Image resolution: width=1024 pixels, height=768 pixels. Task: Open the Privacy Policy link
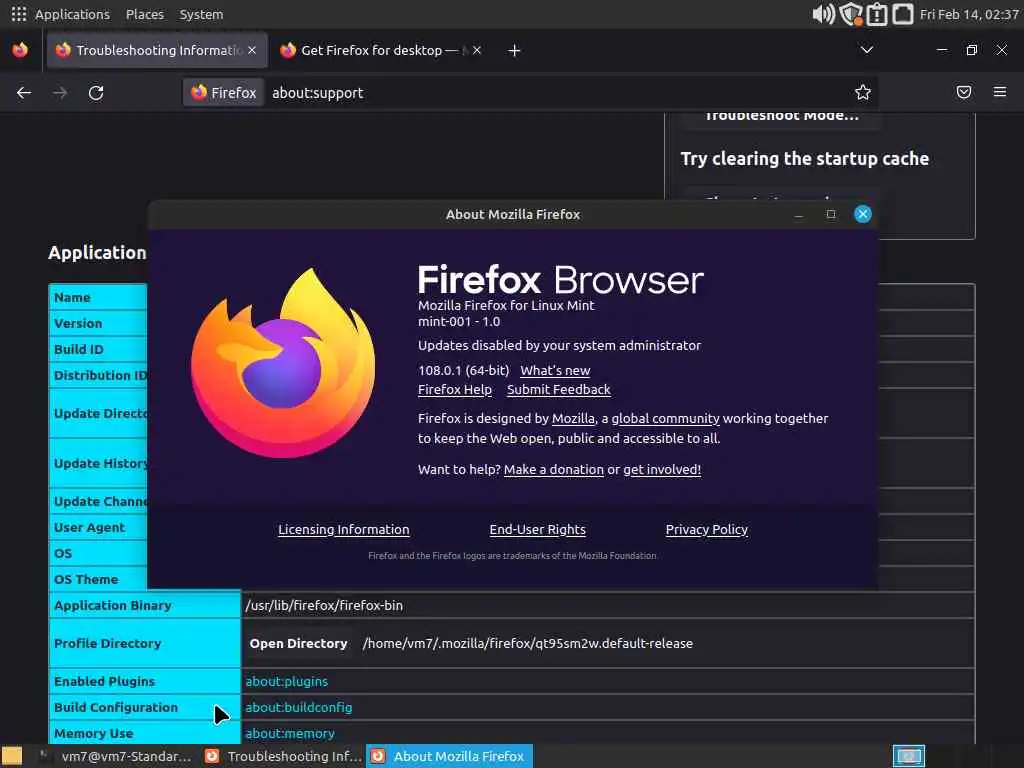(707, 529)
